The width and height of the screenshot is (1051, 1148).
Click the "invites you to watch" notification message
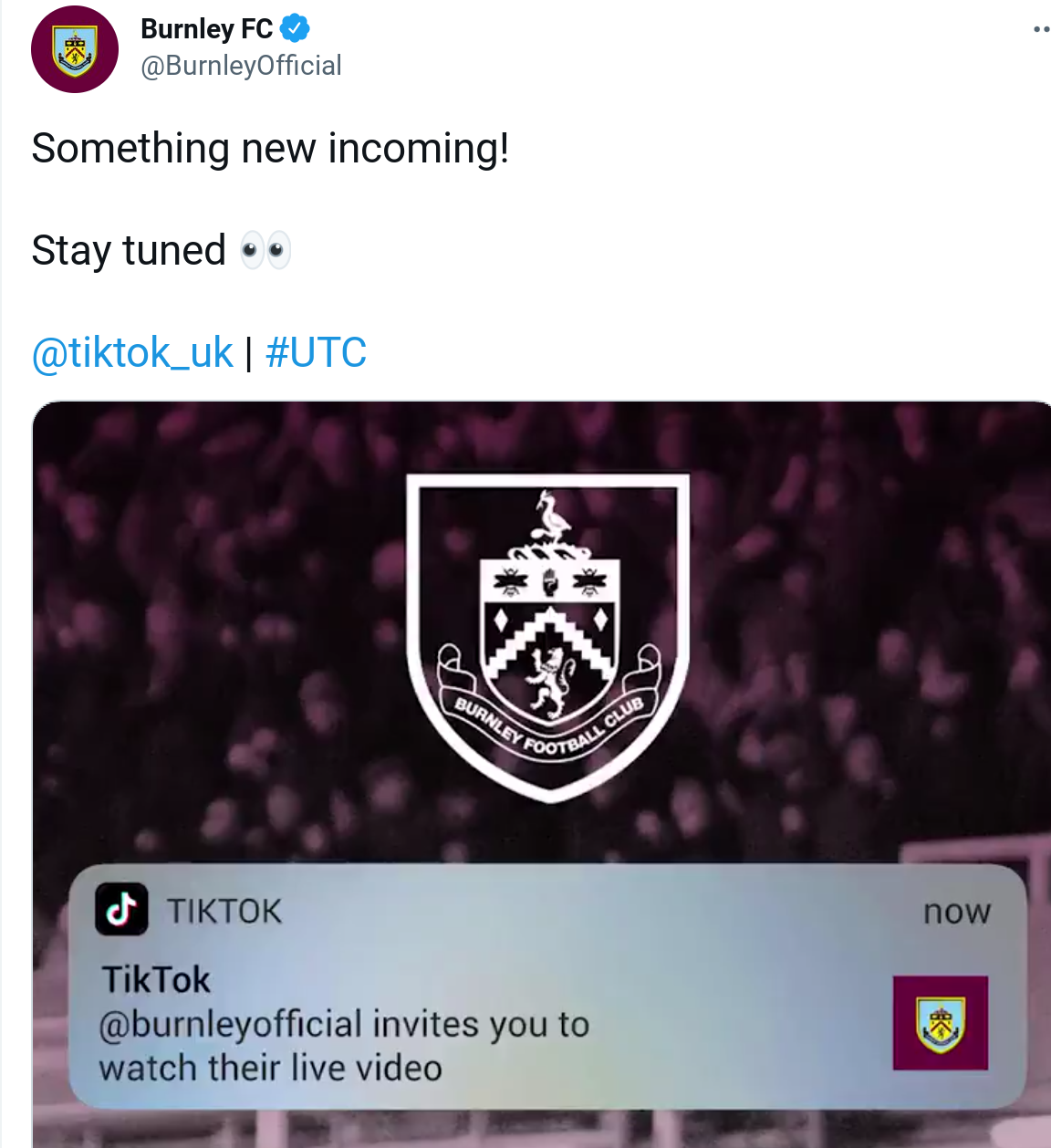point(343,1046)
